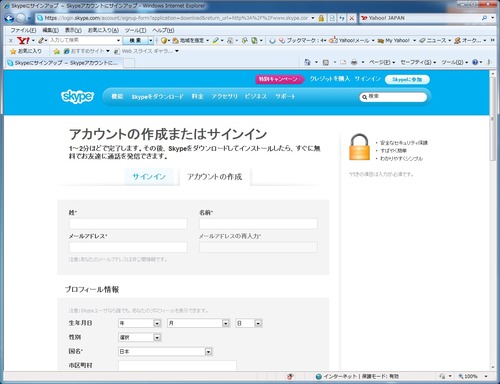
Task: Toggle the Compatibility View page icon
Action: point(332,18)
